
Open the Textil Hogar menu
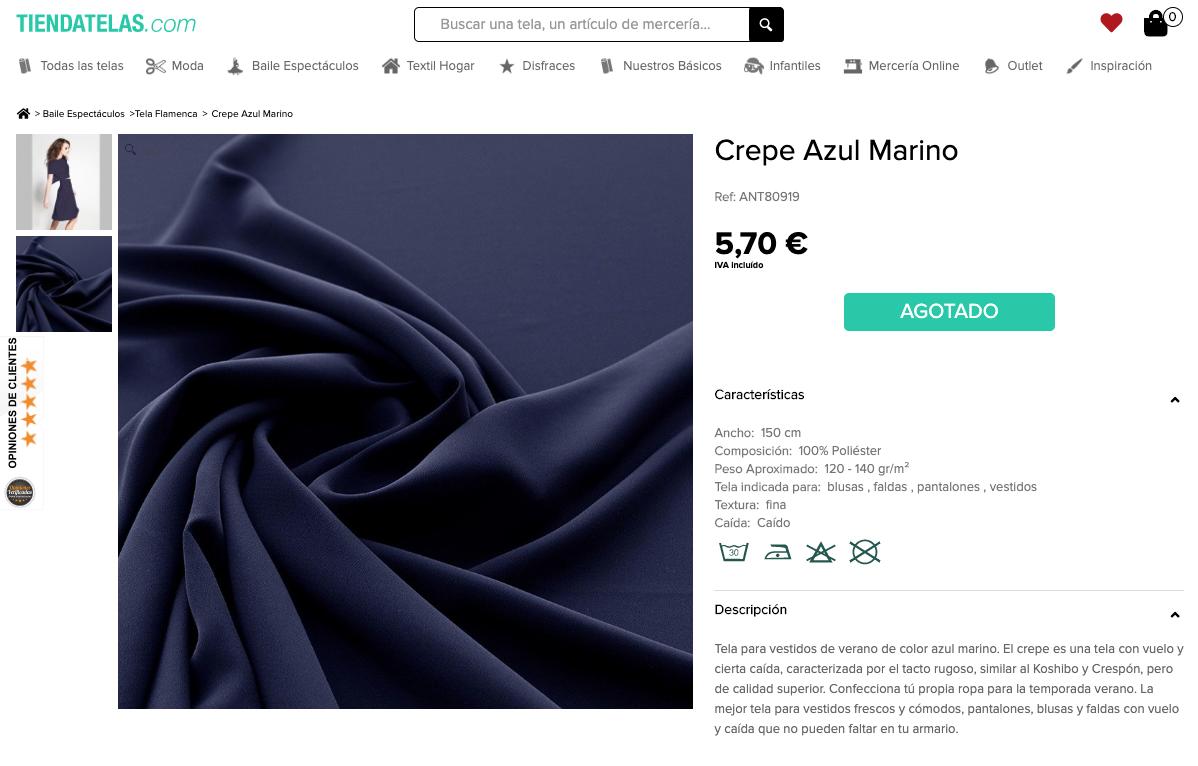[x=428, y=66]
